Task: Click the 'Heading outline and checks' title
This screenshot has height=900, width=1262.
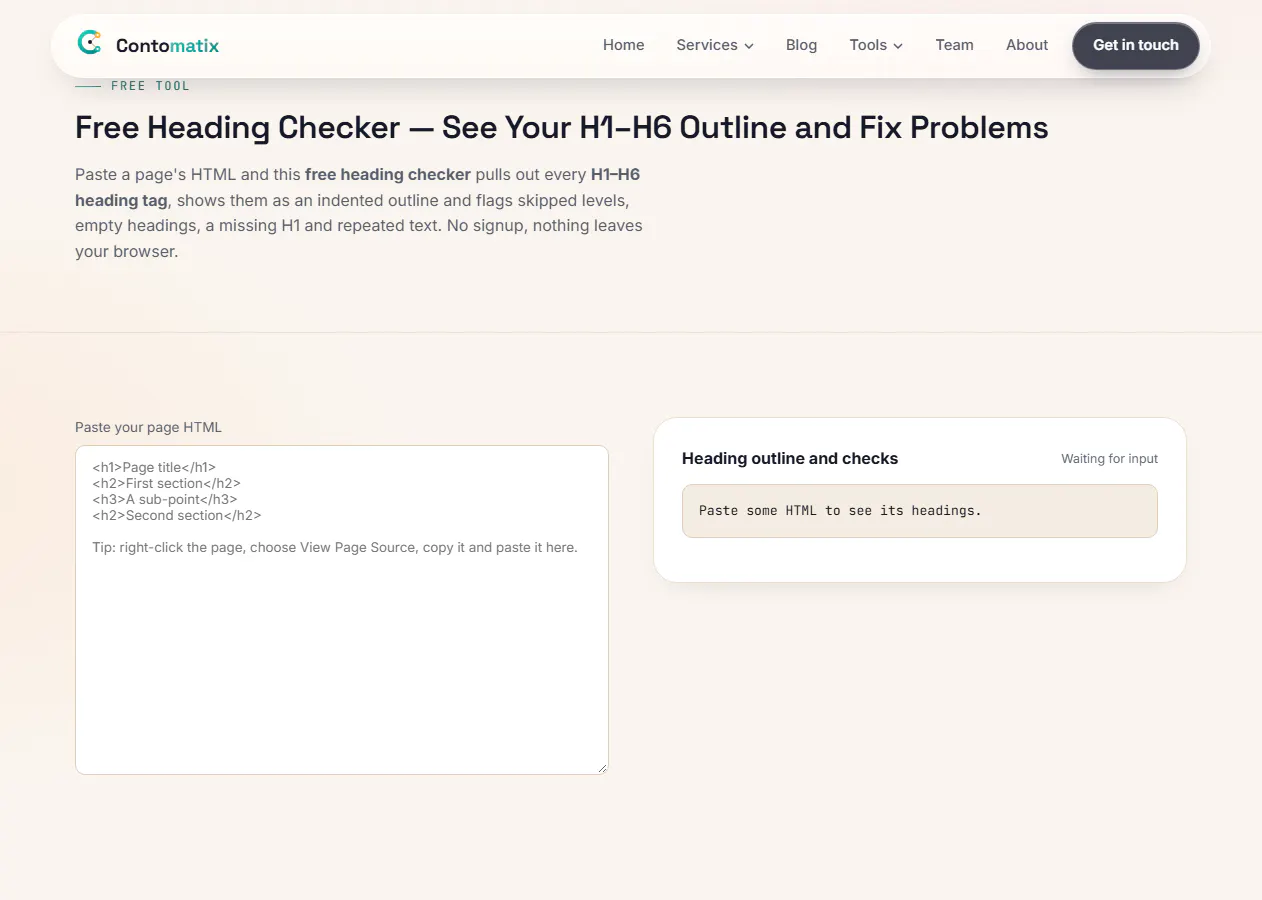Action: [x=790, y=458]
